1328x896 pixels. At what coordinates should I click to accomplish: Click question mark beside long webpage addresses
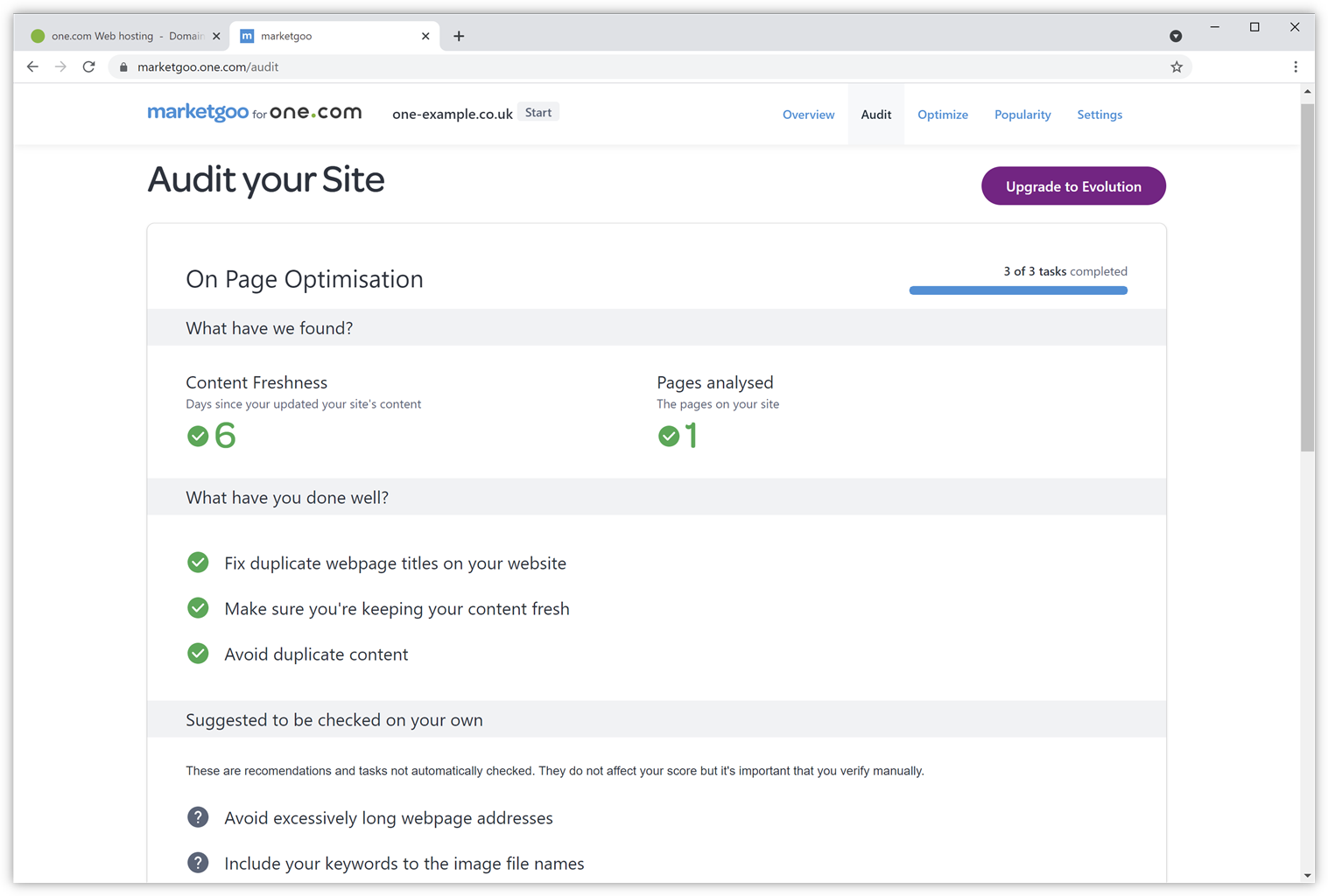coord(198,817)
